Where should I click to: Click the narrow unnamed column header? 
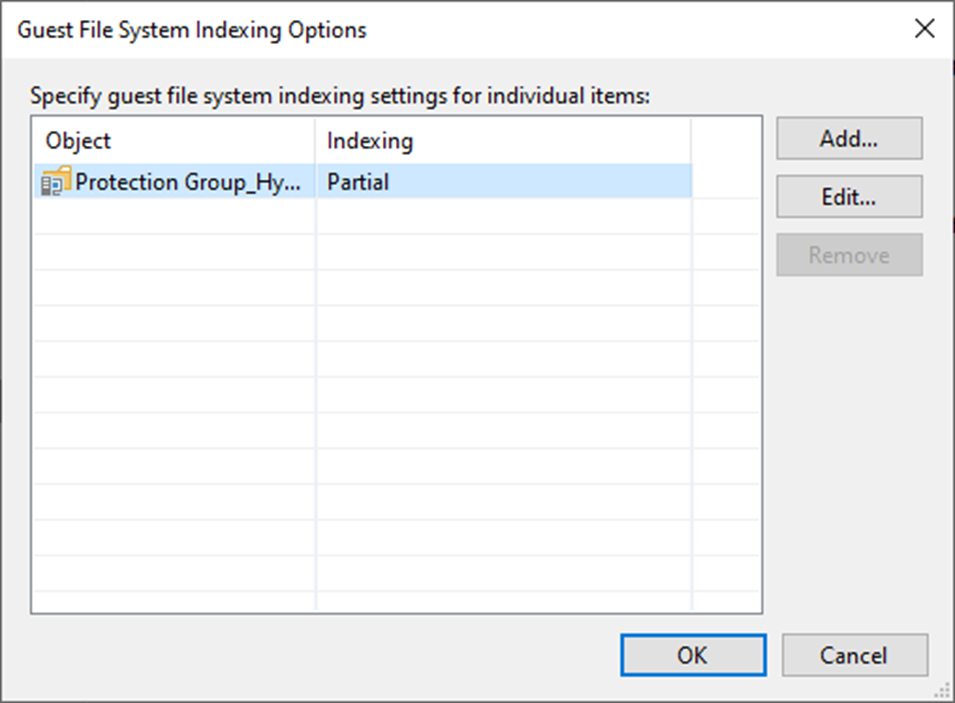pyautogui.click(x=727, y=141)
